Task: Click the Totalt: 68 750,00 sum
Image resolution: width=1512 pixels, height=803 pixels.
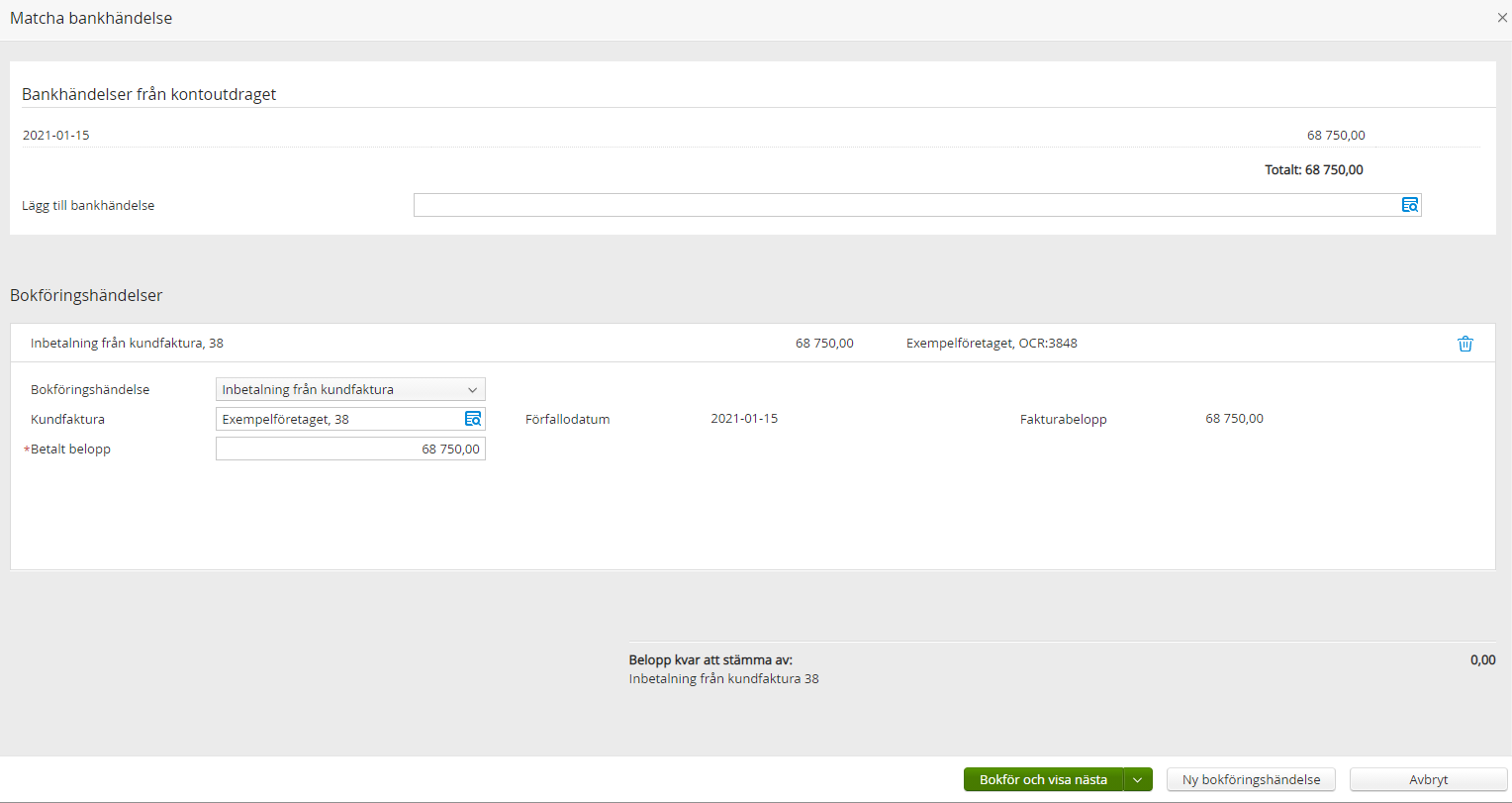Action: click(1313, 169)
